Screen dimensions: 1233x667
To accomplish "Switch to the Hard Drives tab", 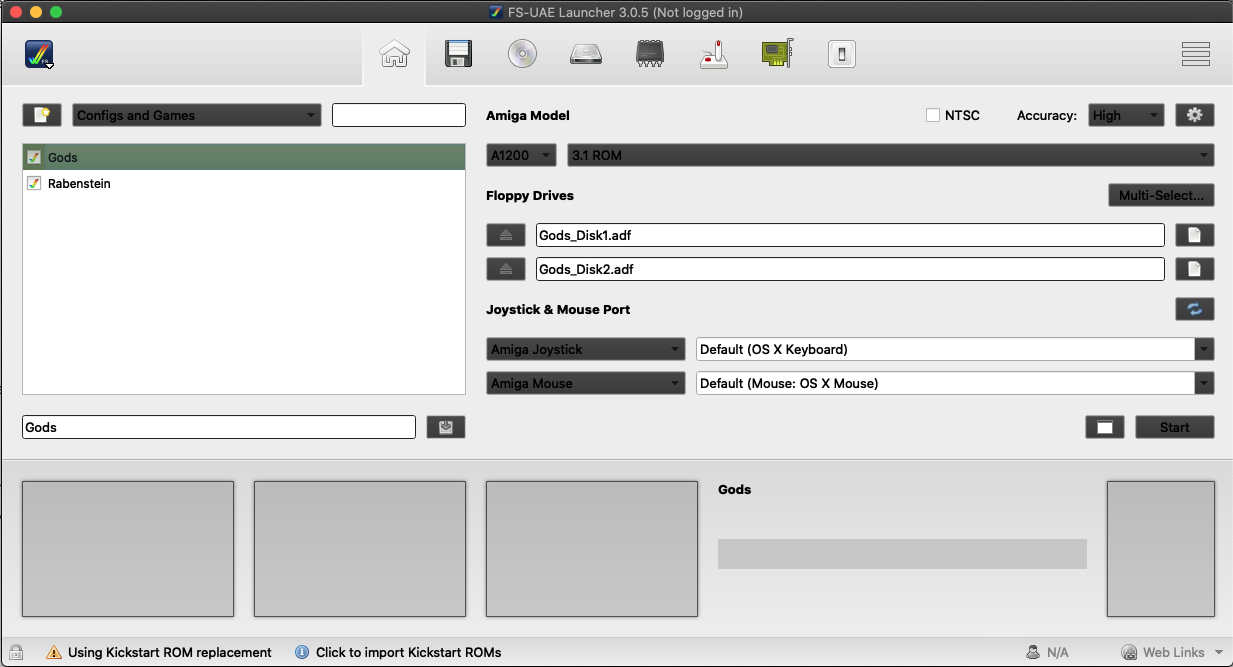I will coord(586,54).
